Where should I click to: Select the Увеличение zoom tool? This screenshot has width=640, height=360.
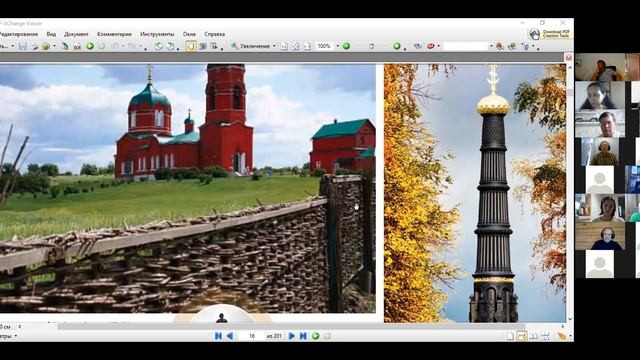(250, 46)
